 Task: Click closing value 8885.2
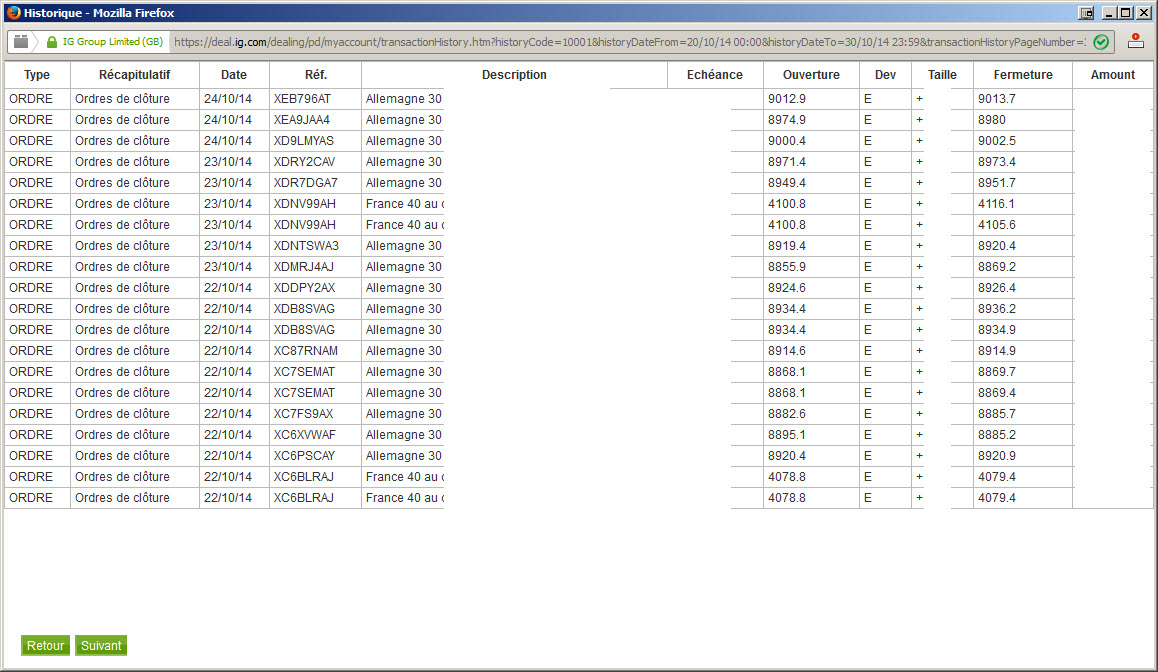point(997,435)
